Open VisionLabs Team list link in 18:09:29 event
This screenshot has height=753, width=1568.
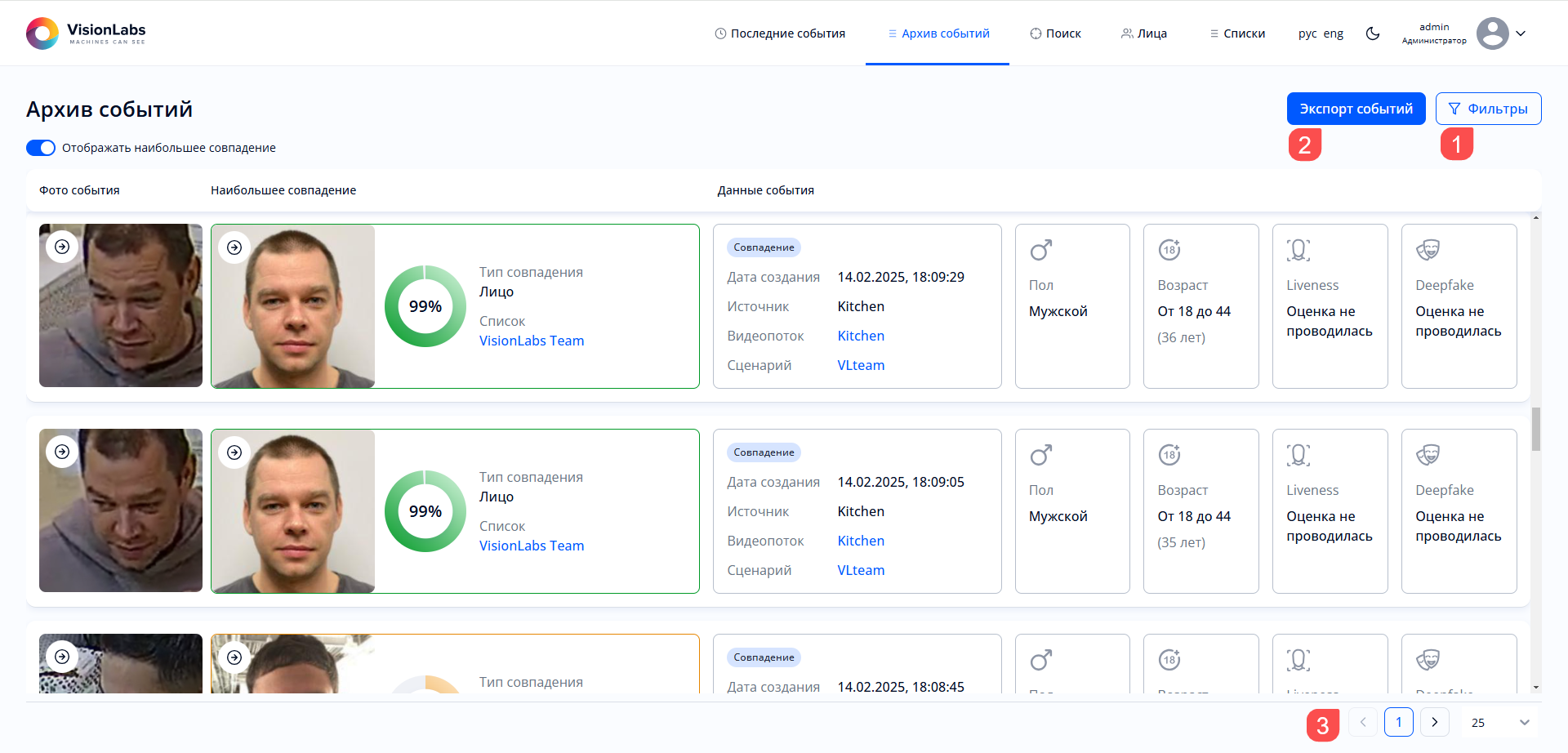(x=532, y=341)
